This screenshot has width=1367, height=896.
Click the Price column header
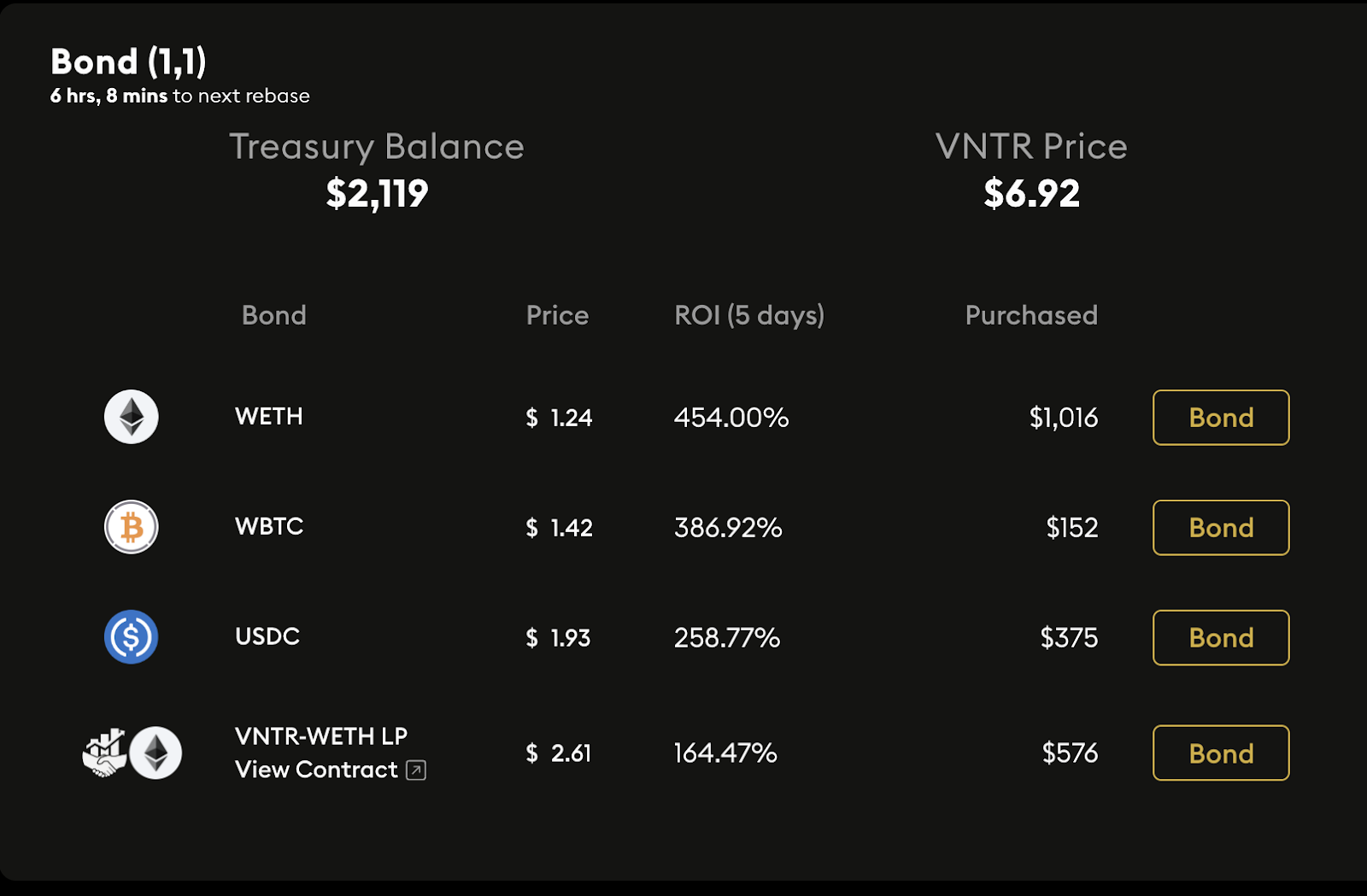tap(557, 315)
